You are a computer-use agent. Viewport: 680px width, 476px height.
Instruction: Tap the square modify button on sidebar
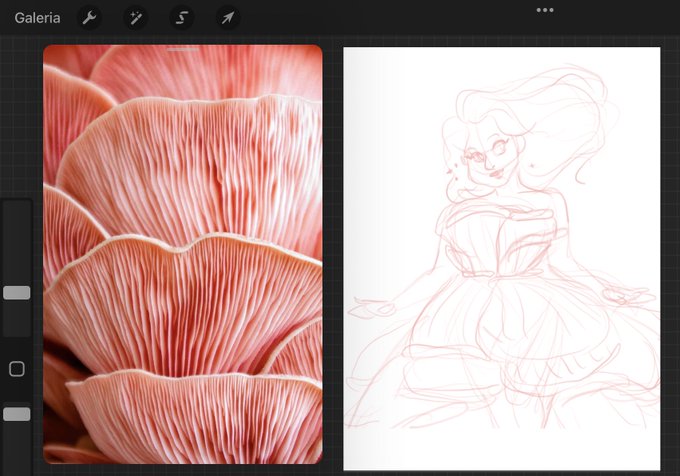click(17, 369)
